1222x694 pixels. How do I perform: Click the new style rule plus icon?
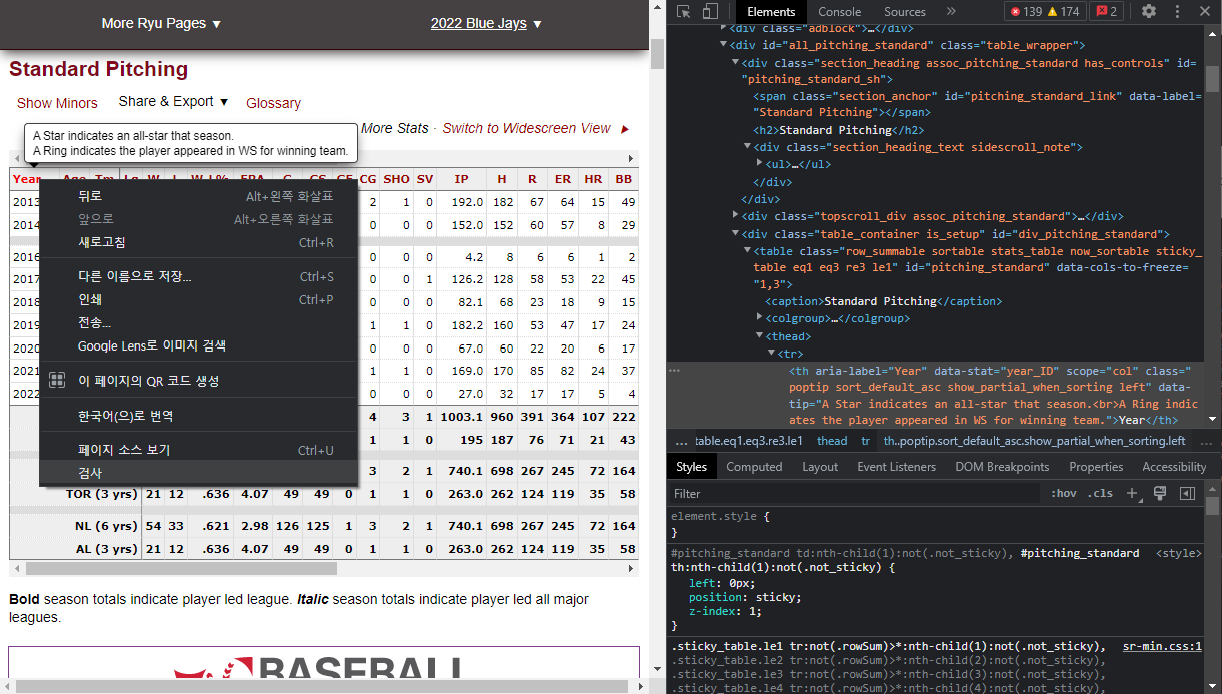coord(1133,494)
